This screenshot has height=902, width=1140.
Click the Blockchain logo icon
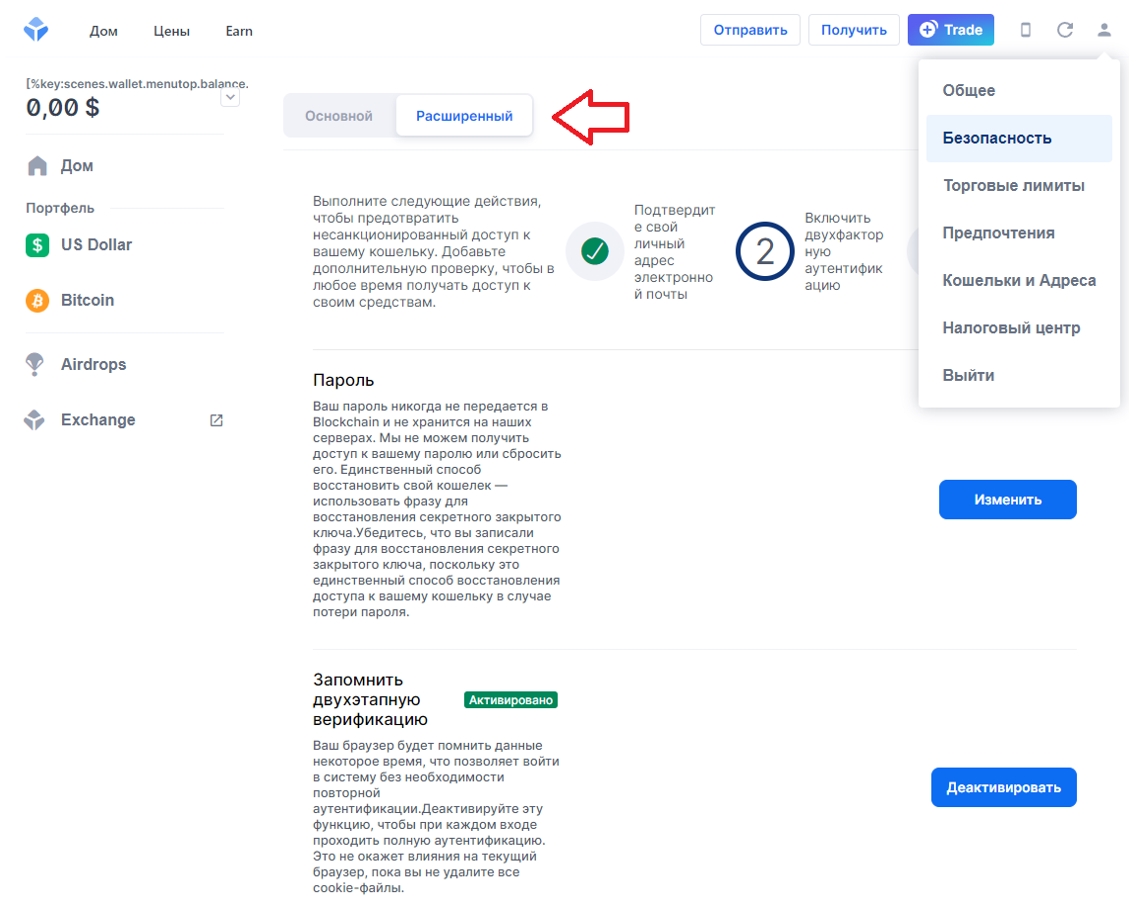coord(36,30)
